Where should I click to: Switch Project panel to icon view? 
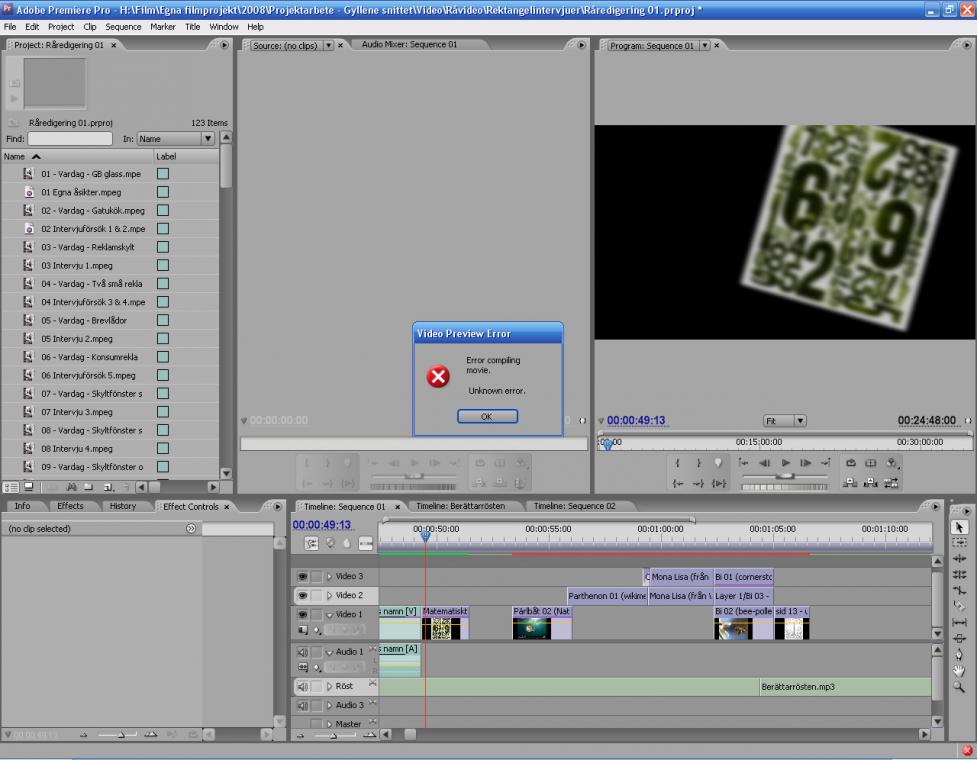28,487
